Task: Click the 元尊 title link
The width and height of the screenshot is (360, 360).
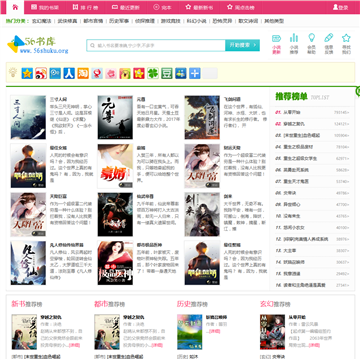Action: (141, 99)
